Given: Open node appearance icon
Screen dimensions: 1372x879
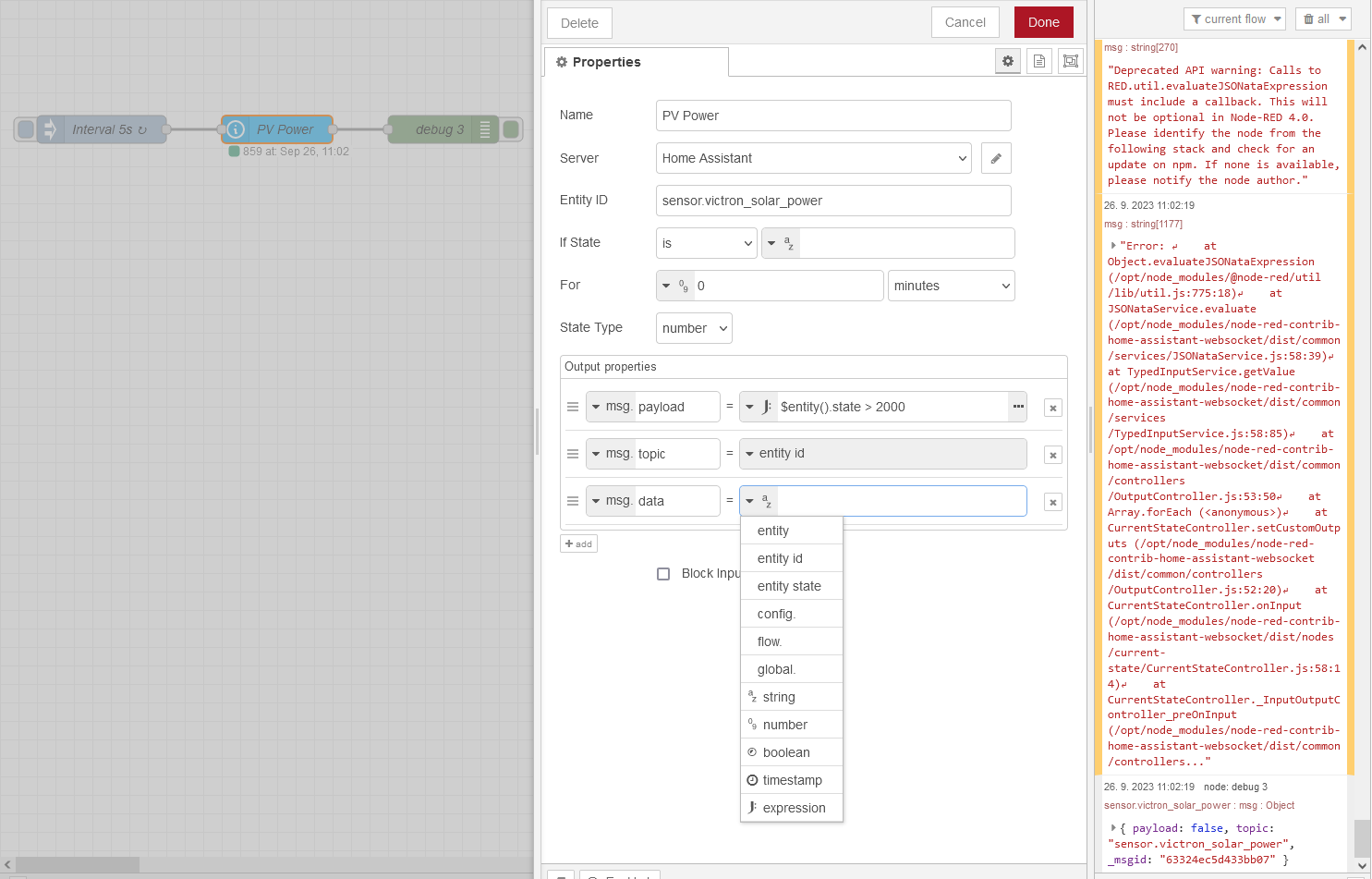Looking at the screenshot, I should coord(1071,61).
